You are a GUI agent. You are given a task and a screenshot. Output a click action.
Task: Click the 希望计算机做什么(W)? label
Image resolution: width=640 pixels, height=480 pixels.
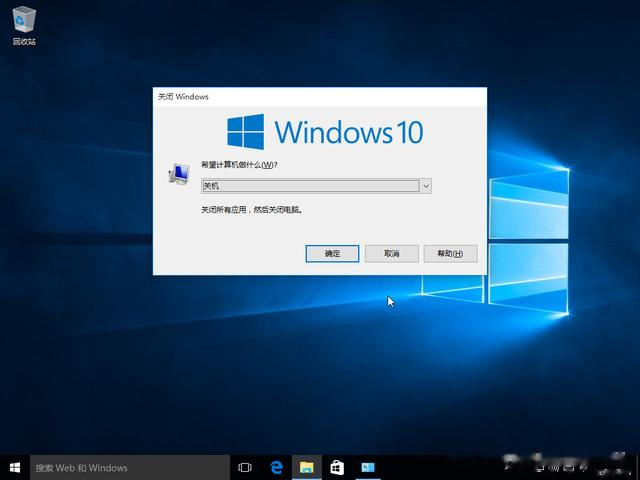[239, 165]
